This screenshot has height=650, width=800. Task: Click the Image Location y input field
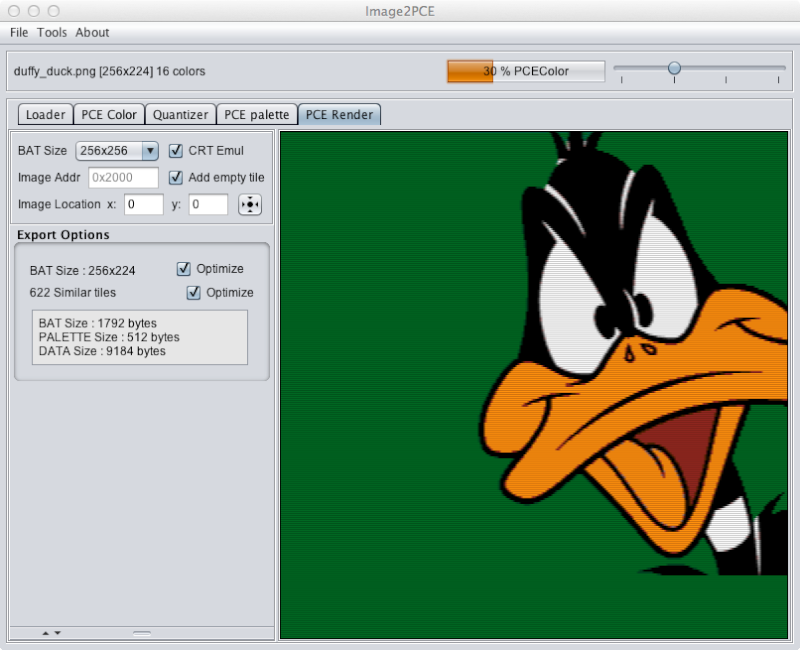pos(208,205)
